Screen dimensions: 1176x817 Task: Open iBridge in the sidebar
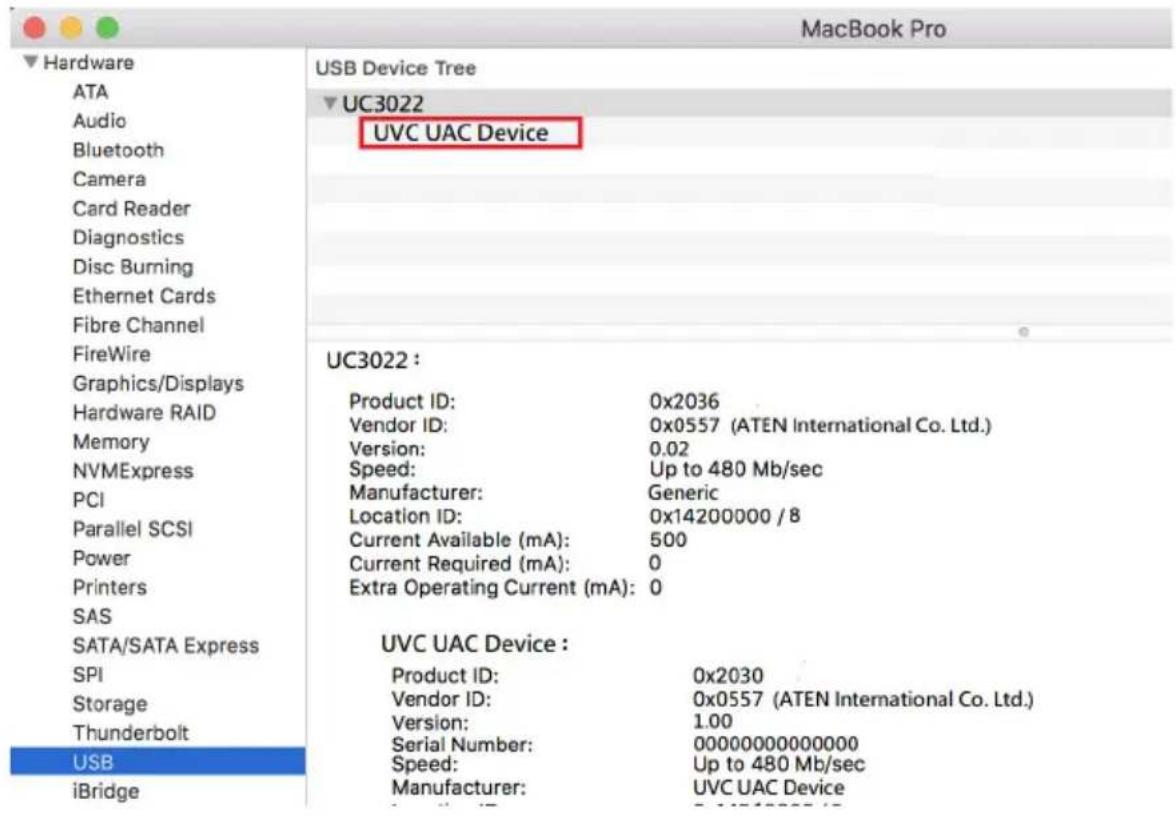point(105,791)
